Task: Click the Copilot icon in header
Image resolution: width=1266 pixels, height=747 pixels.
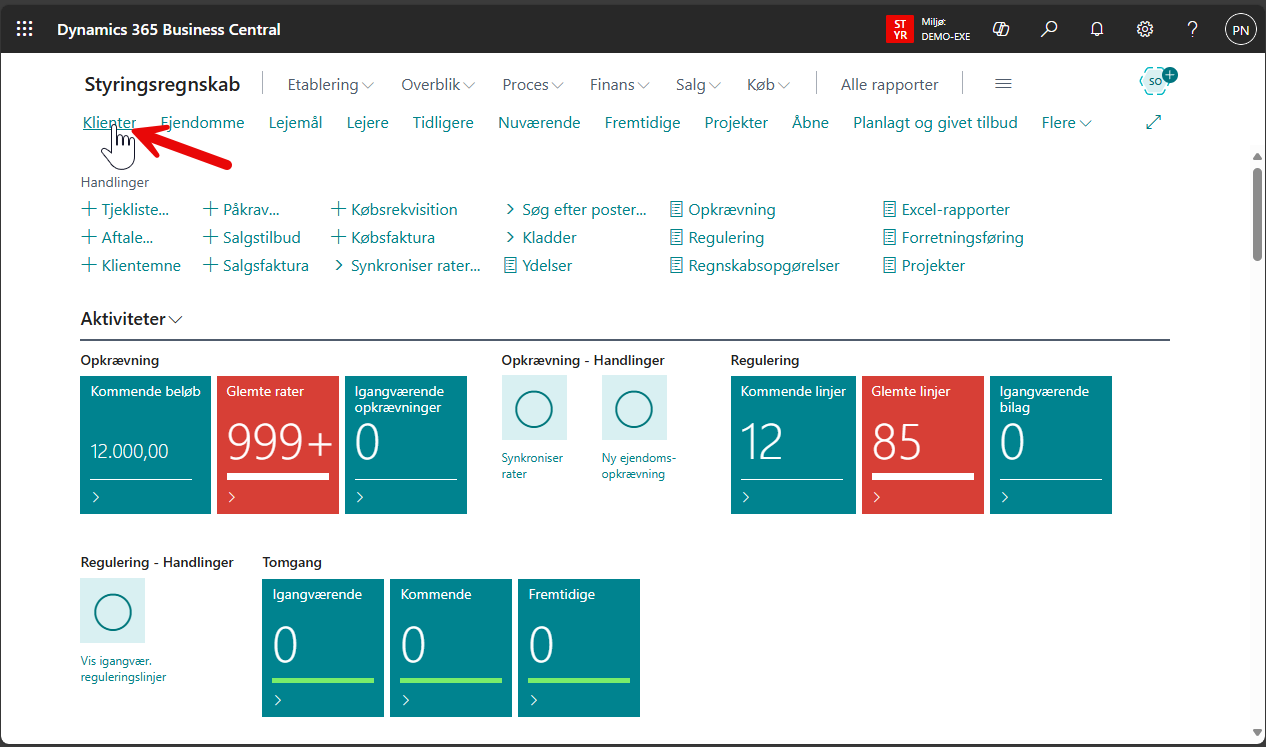Action: [x=1000, y=29]
